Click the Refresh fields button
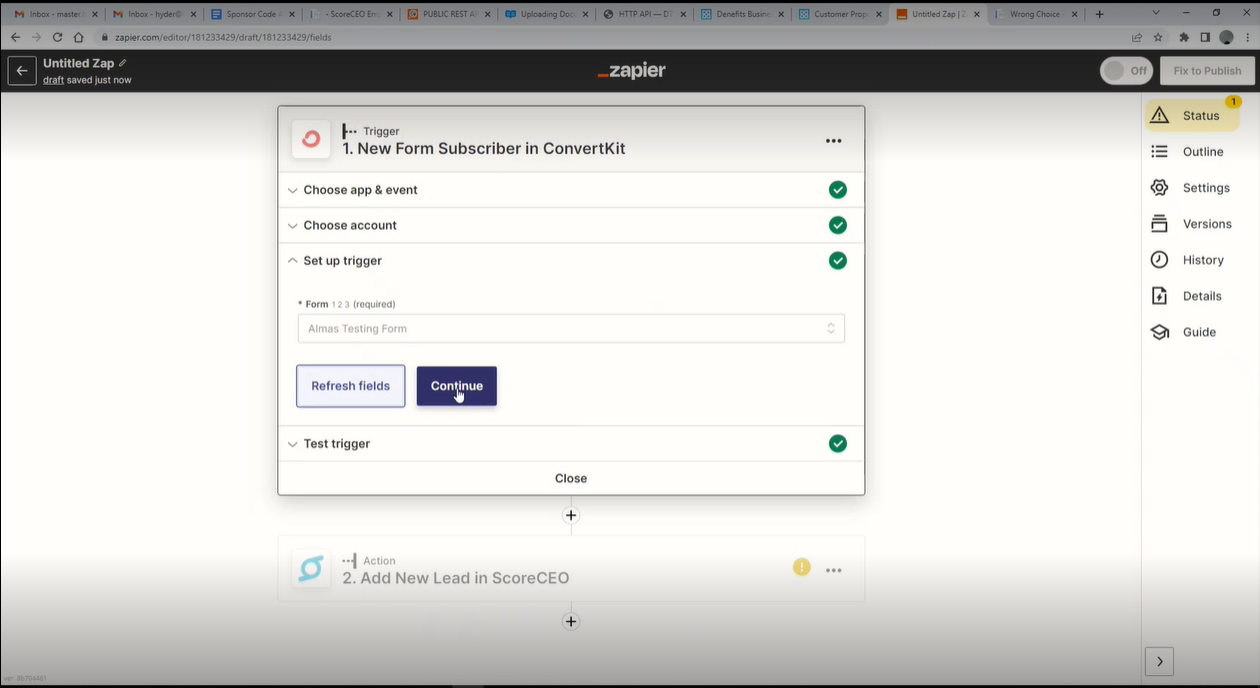The image size is (1260, 688). pyautogui.click(x=351, y=386)
